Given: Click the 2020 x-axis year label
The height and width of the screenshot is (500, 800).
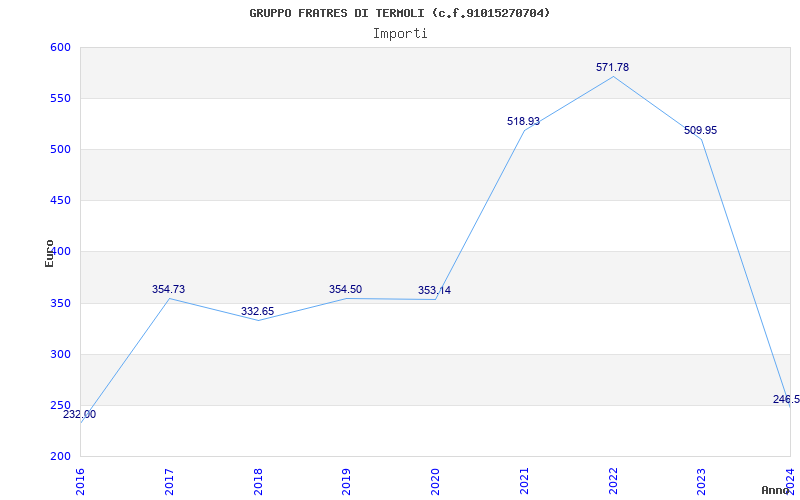Looking at the screenshot, I should click(435, 481).
